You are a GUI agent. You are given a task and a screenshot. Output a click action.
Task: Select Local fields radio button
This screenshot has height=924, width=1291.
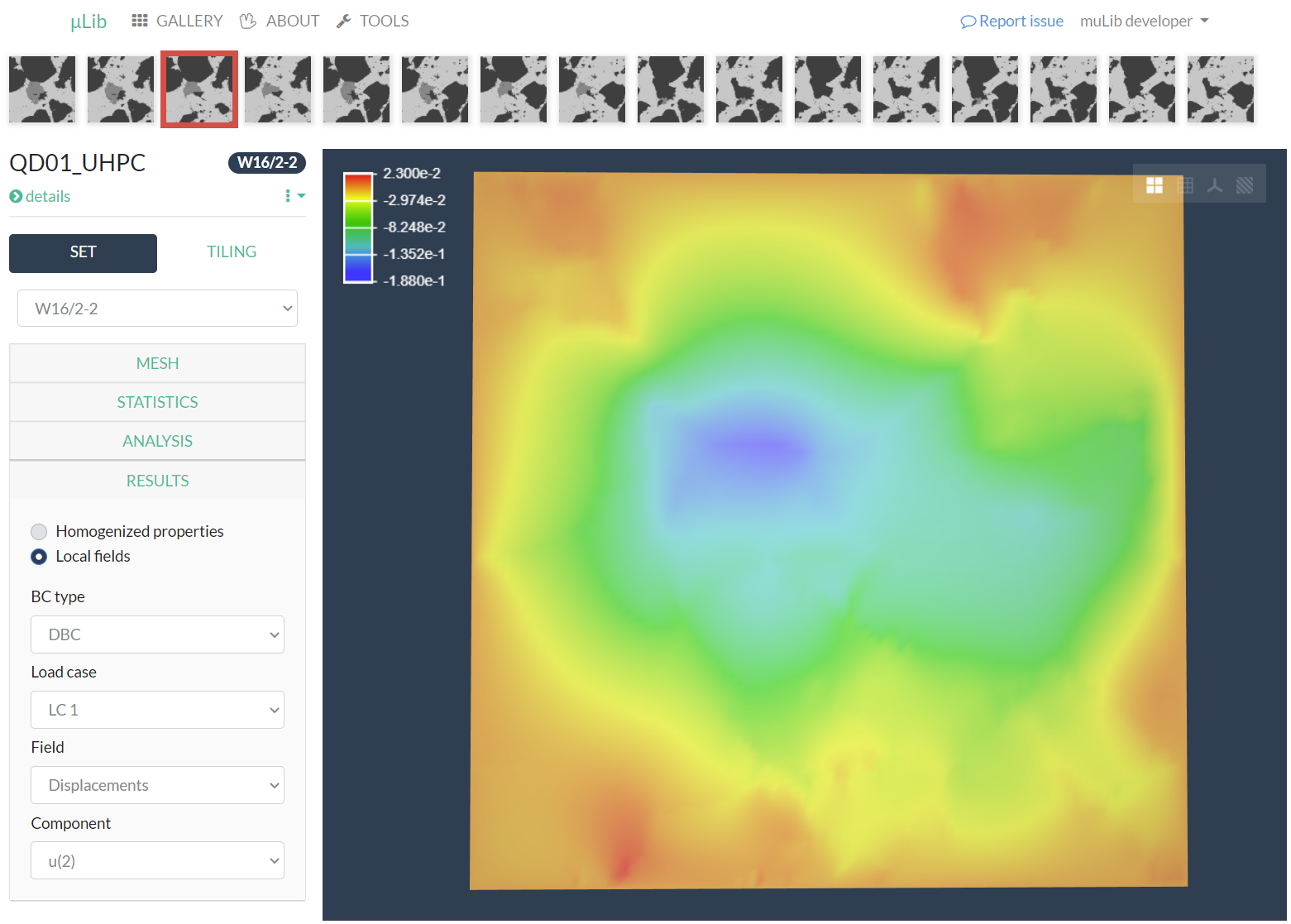[x=39, y=557]
